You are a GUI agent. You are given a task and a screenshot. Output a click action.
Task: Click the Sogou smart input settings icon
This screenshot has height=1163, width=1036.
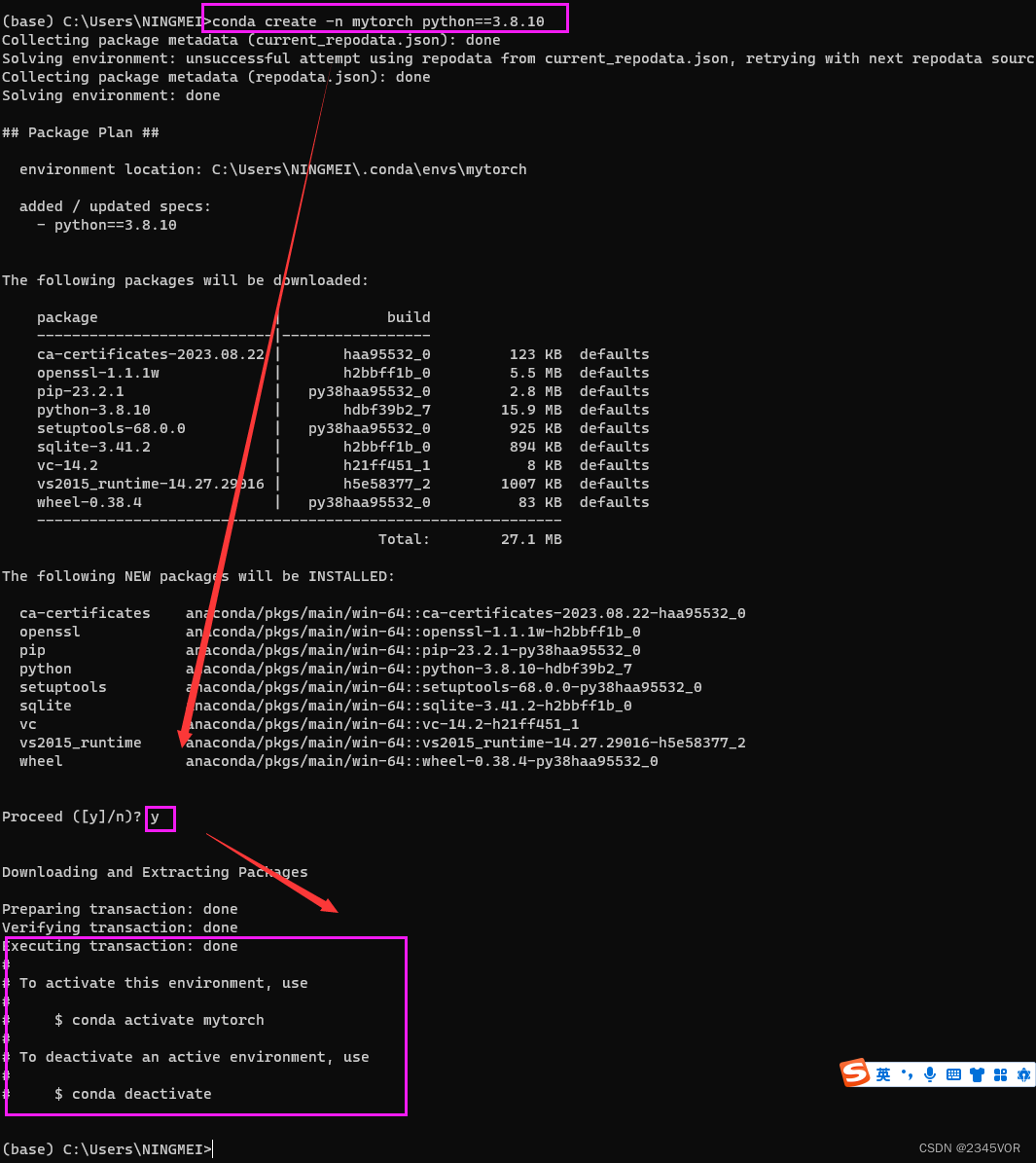1024,1073
